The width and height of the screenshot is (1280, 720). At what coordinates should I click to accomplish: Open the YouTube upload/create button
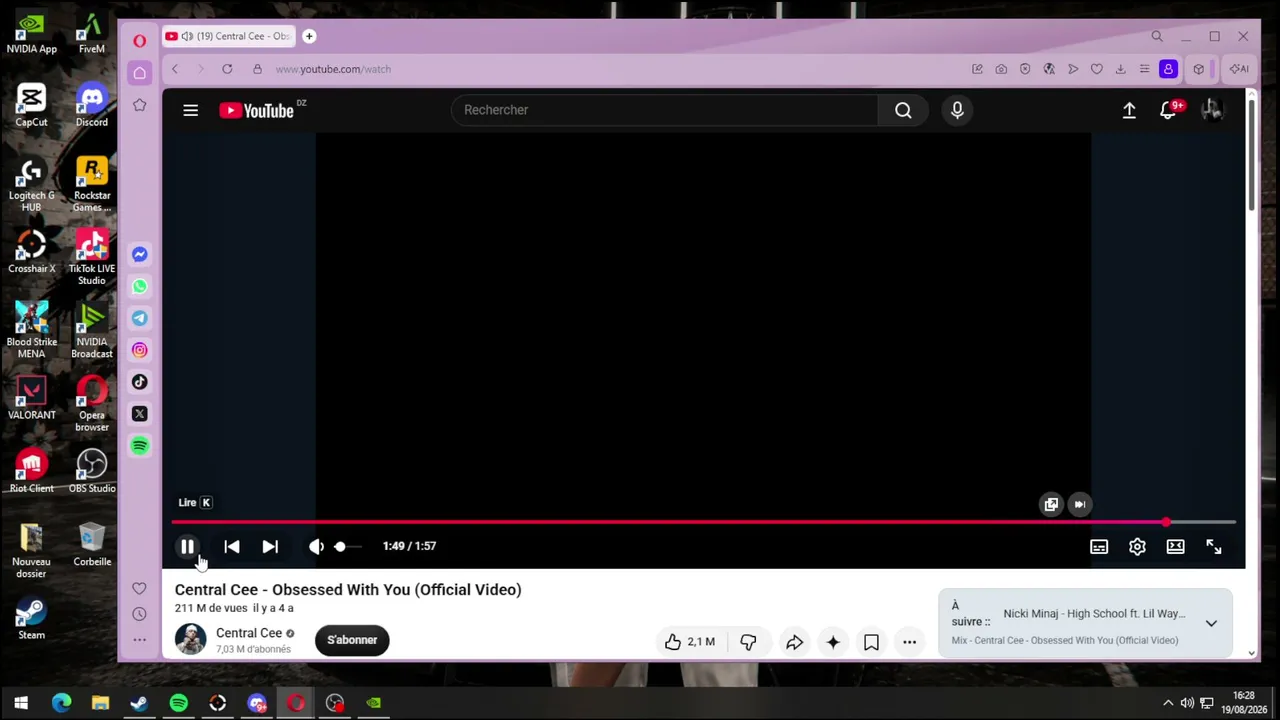1129,110
